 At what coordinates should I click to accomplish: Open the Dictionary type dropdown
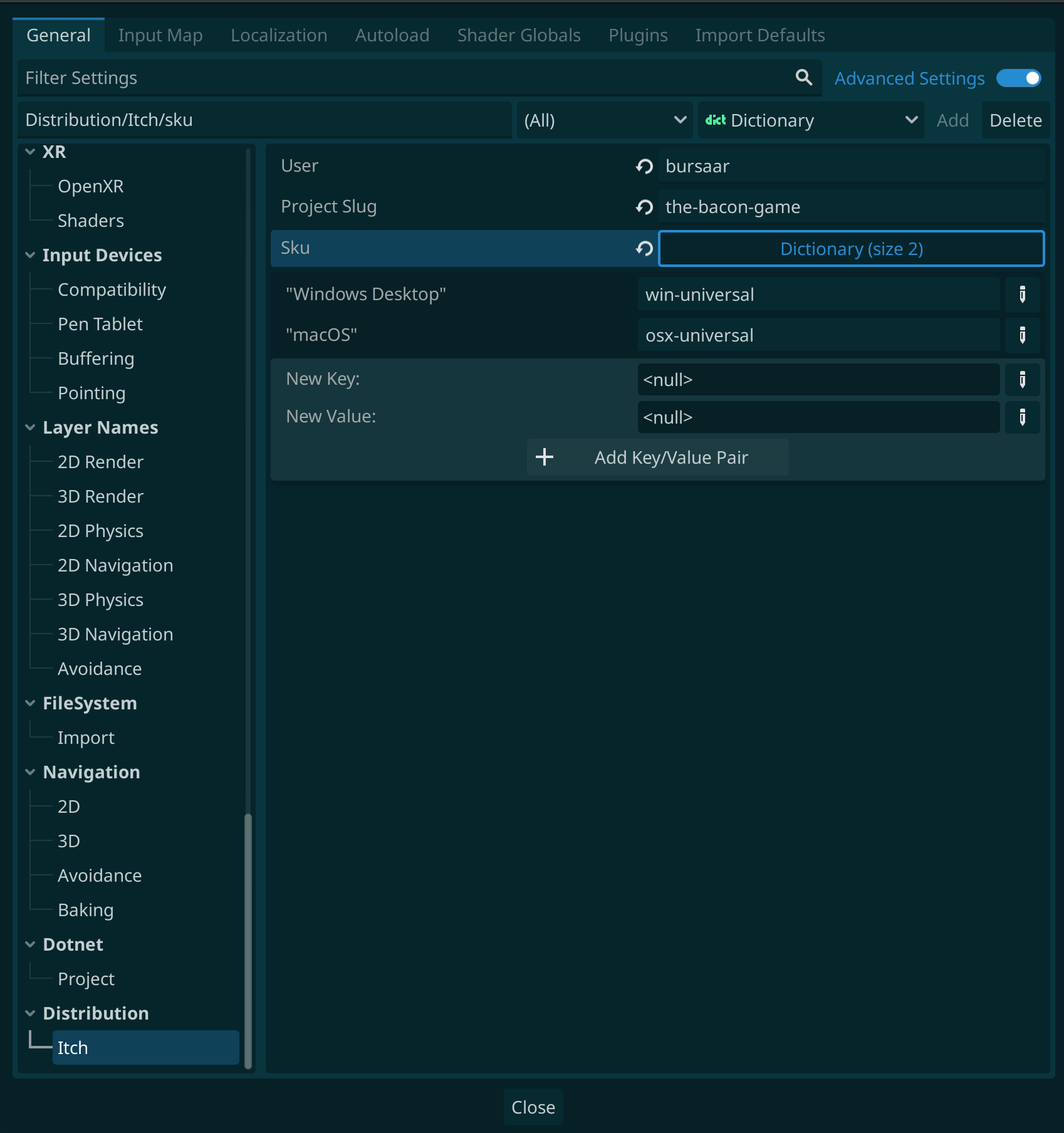click(x=810, y=120)
